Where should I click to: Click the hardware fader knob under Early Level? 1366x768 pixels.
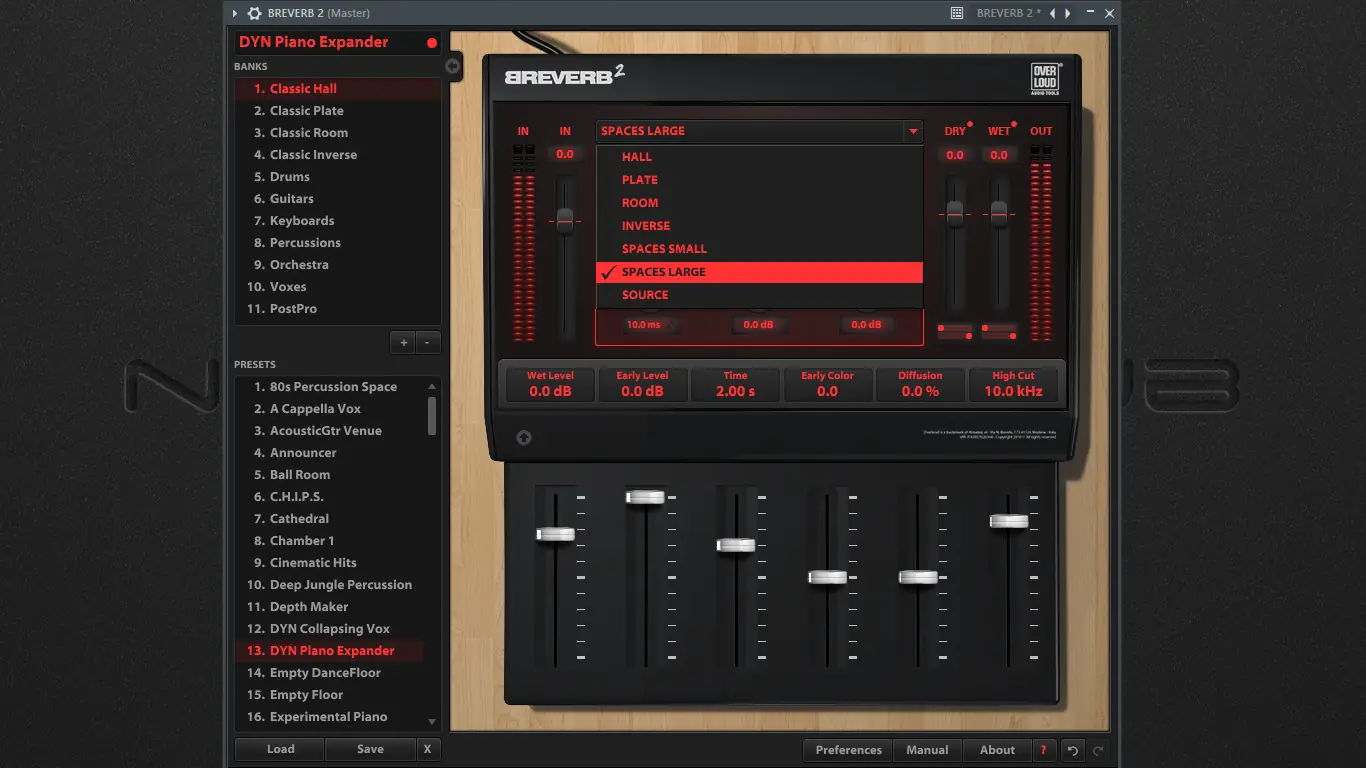click(645, 497)
